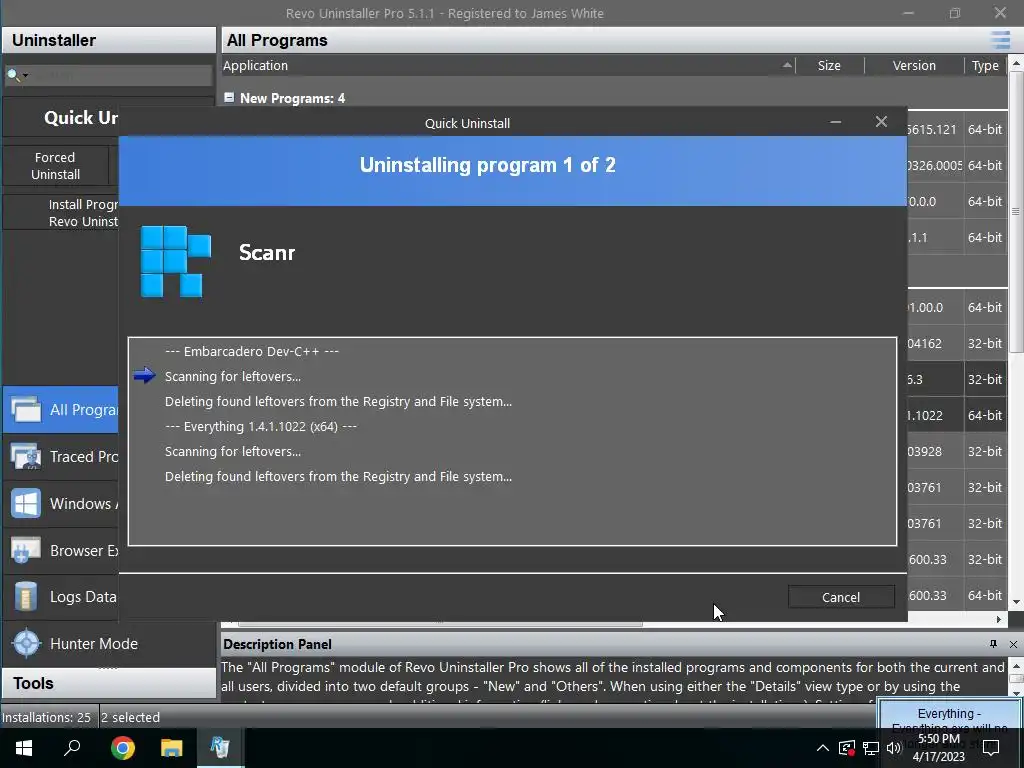Open the Windows Apps module

[x=61, y=504]
